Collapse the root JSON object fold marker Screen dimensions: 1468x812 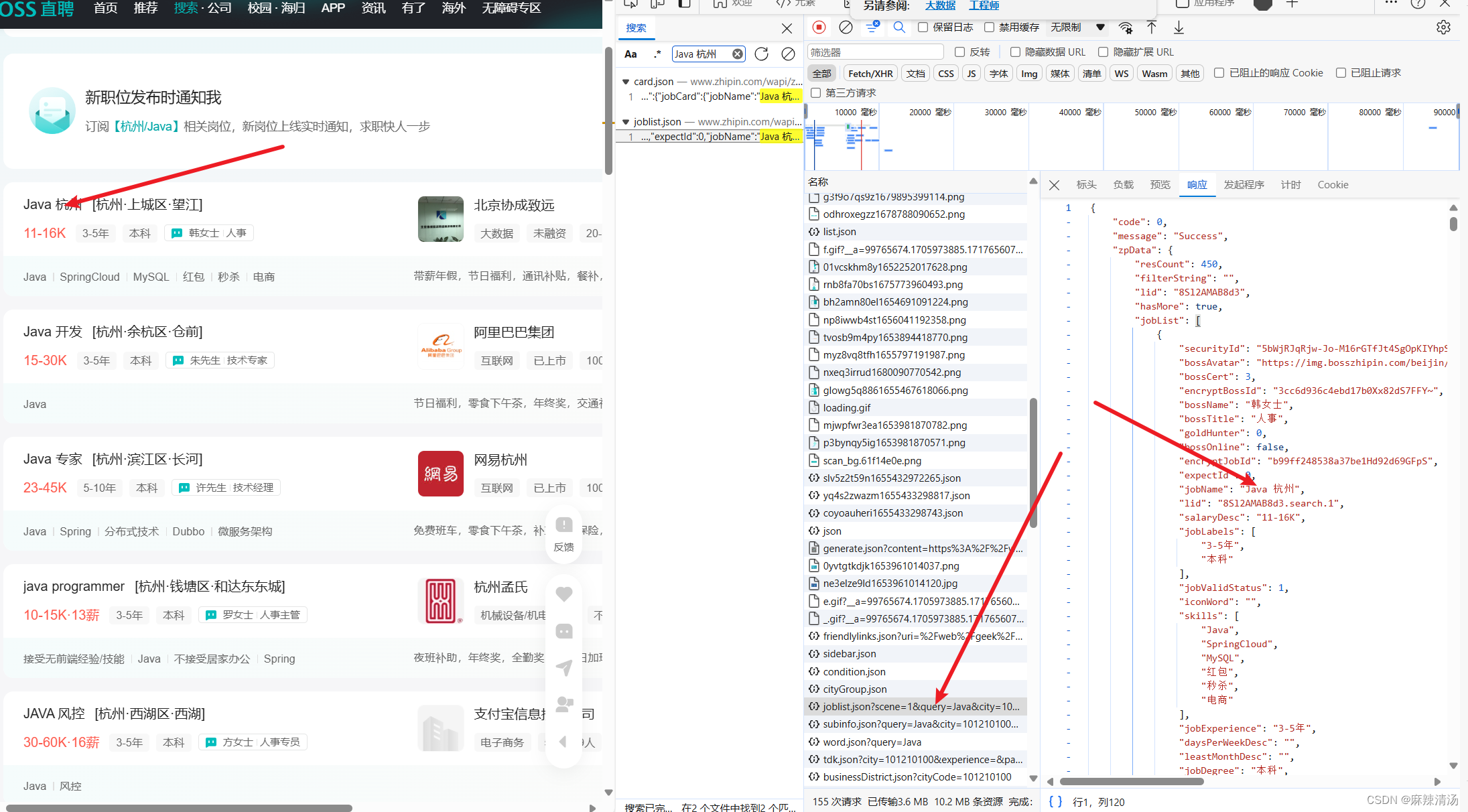(x=1069, y=208)
